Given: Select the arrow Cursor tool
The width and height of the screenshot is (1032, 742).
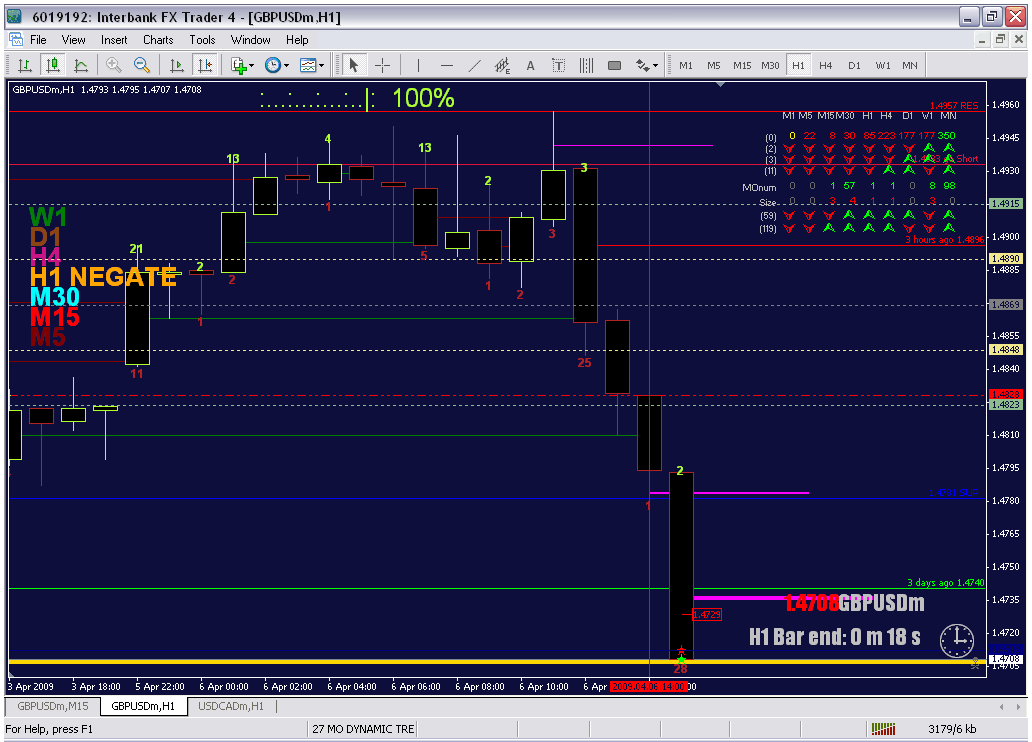Looking at the screenshot, I should click(353, 65).
